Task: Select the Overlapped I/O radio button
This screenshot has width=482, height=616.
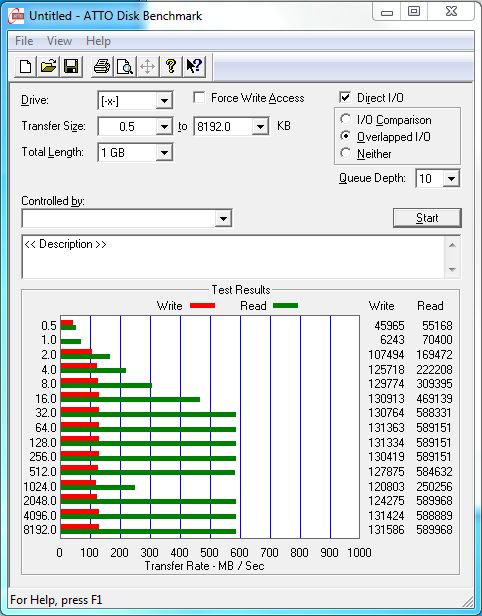Action: click(345, 136)
